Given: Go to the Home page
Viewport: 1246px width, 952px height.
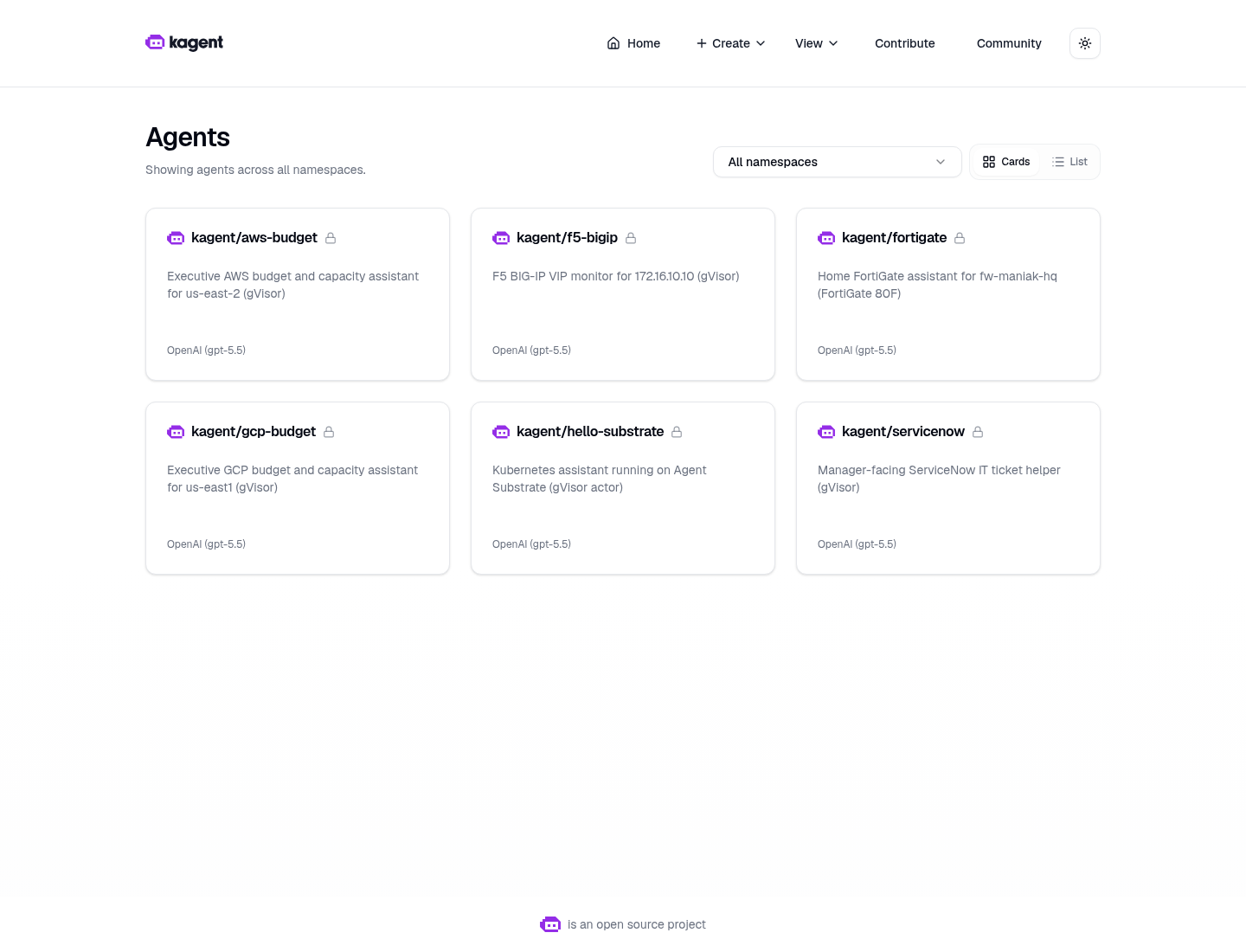Looking at the screenshot, I should 633,43.
